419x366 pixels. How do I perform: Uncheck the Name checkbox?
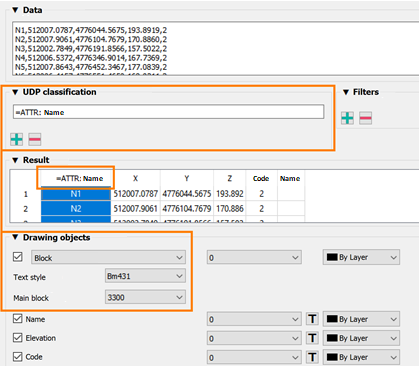point(18,319)
